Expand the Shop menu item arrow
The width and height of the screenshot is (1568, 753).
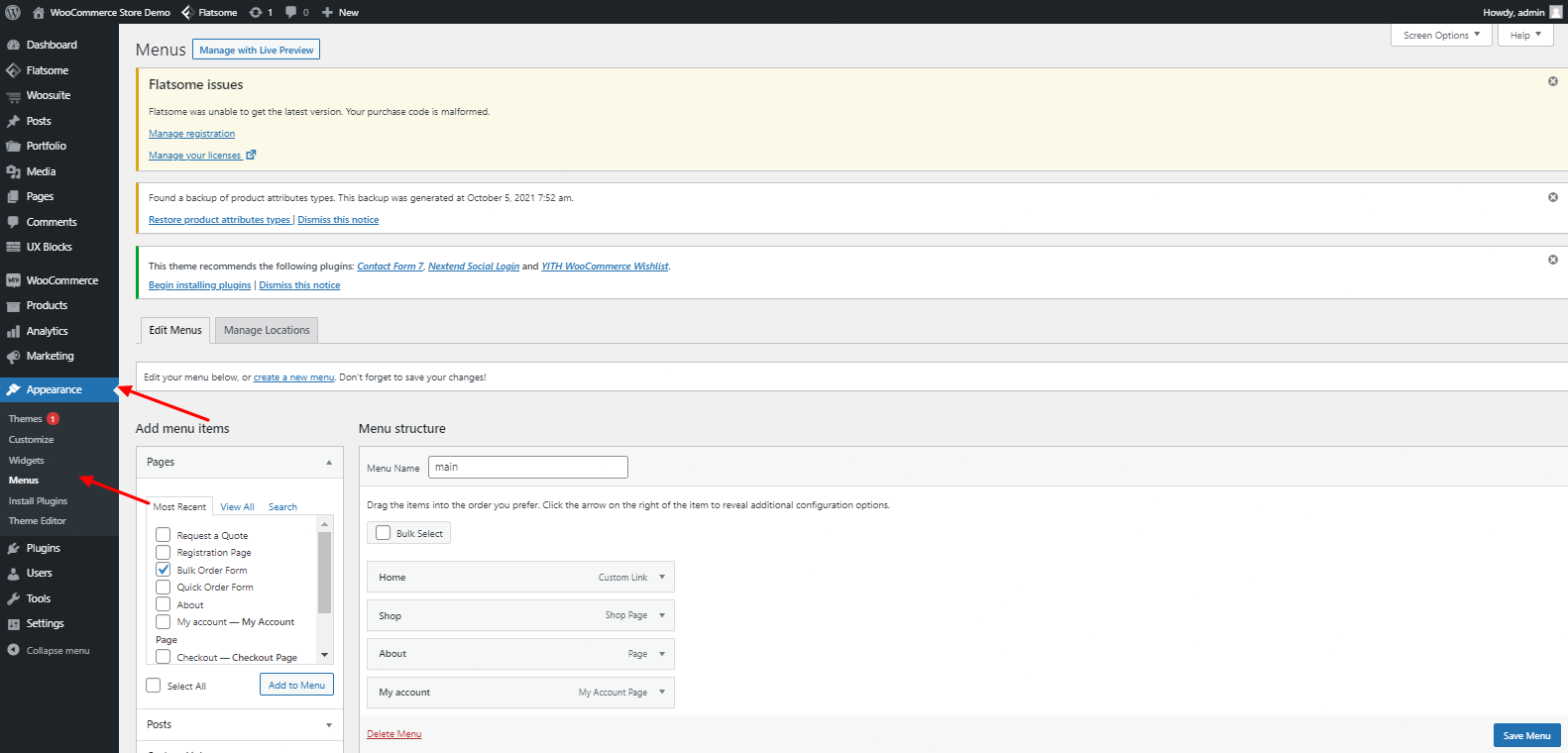click(662, 615)
